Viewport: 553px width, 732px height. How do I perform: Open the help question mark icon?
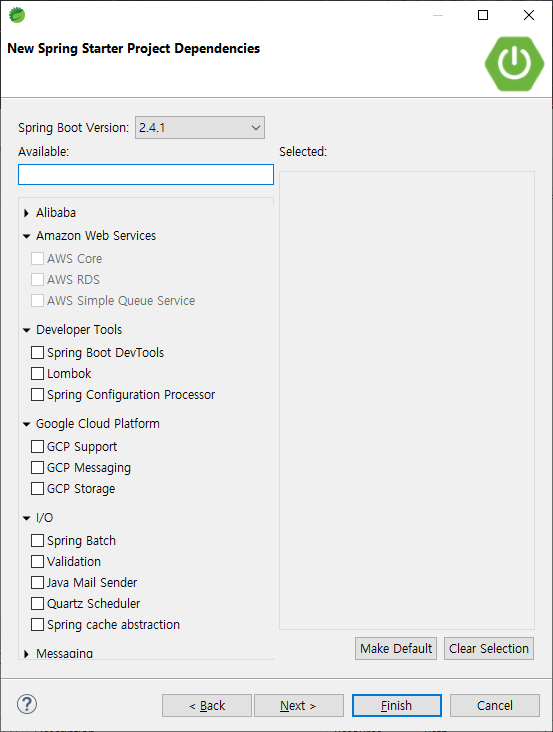(x=27, y=704)
